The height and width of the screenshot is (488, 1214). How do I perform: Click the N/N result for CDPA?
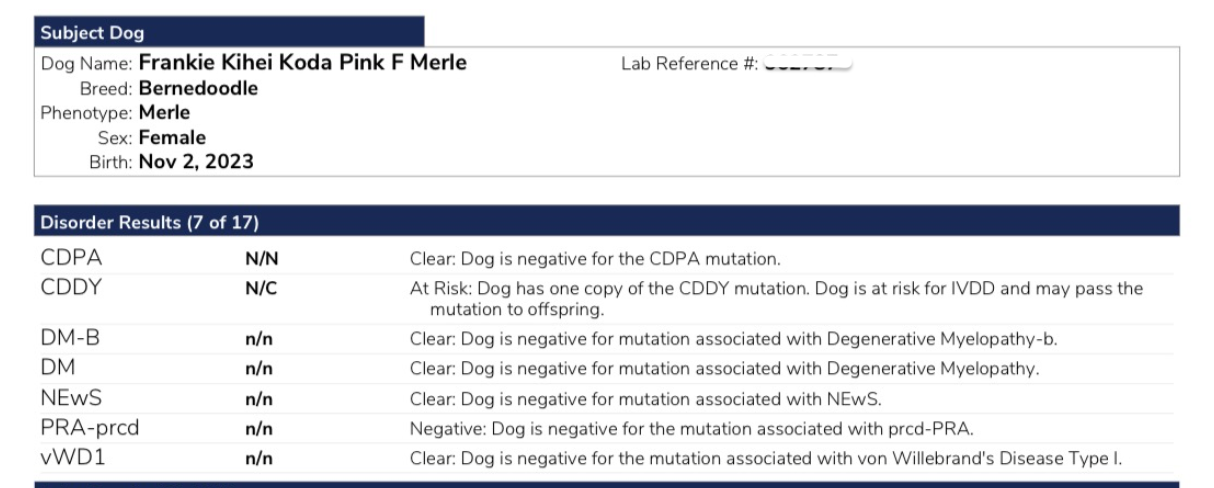point(260,259)
